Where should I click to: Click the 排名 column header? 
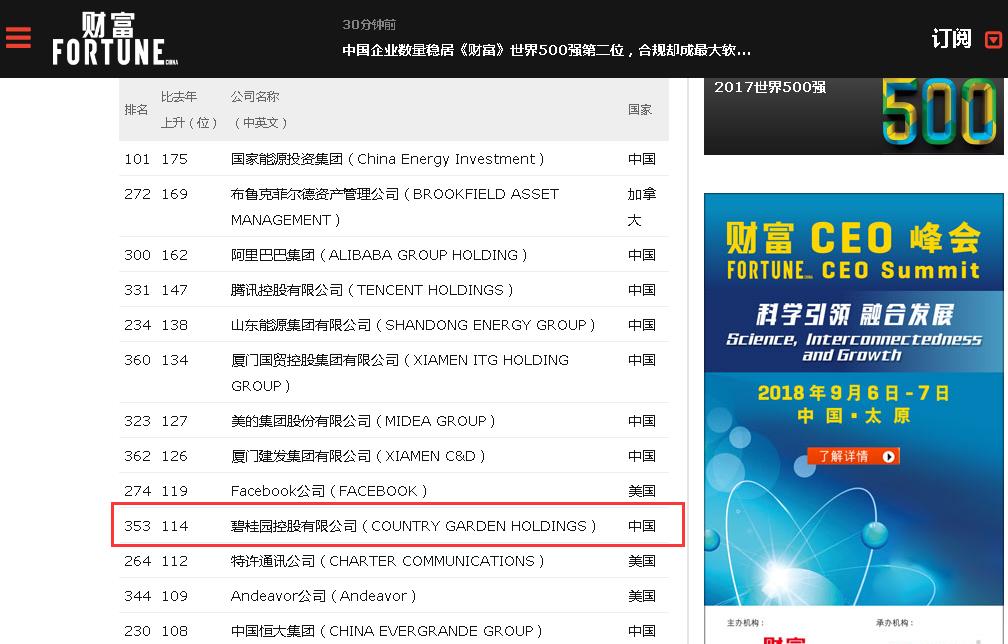point(136,110)
